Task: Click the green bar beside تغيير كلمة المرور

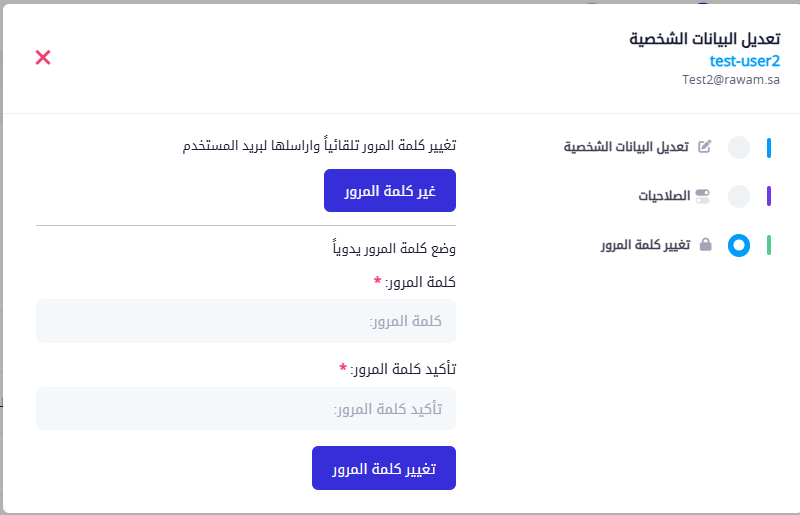Action: pyautogui.click(x=768, y=245)
